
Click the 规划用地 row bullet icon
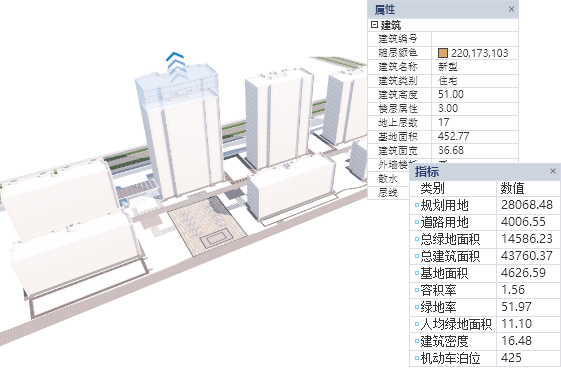tap(417, 205)
